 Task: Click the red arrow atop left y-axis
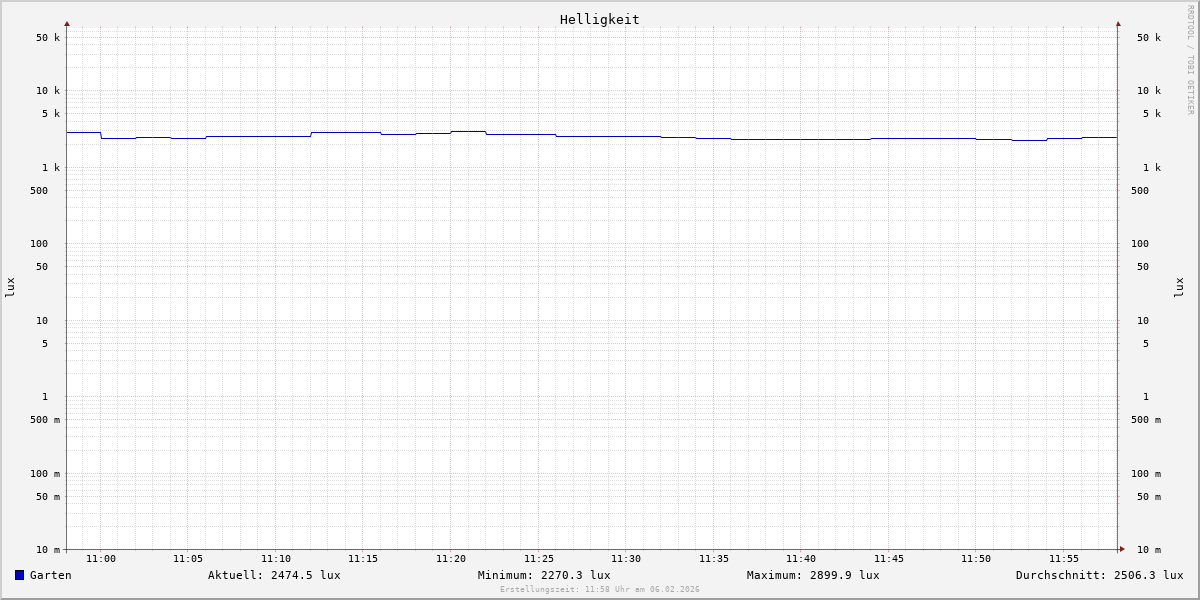(67, 23)
